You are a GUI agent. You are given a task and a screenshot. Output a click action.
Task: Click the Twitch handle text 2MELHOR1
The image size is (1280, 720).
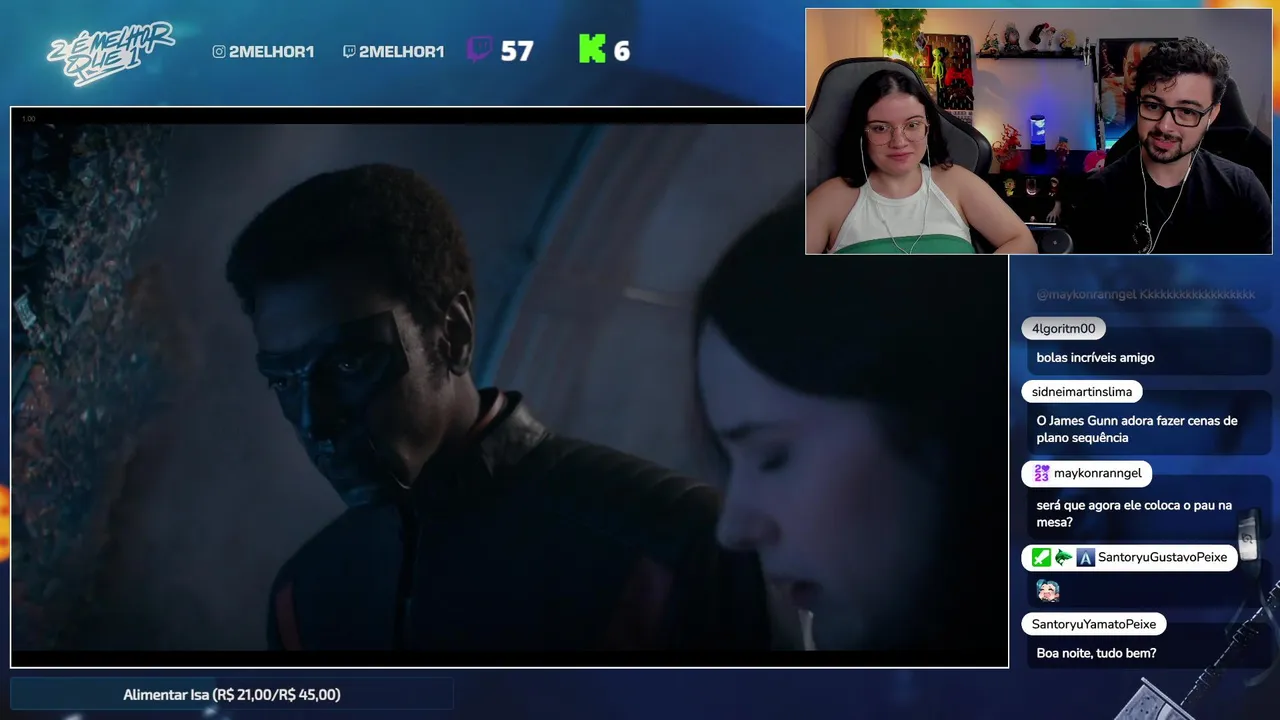pos(401,51)
